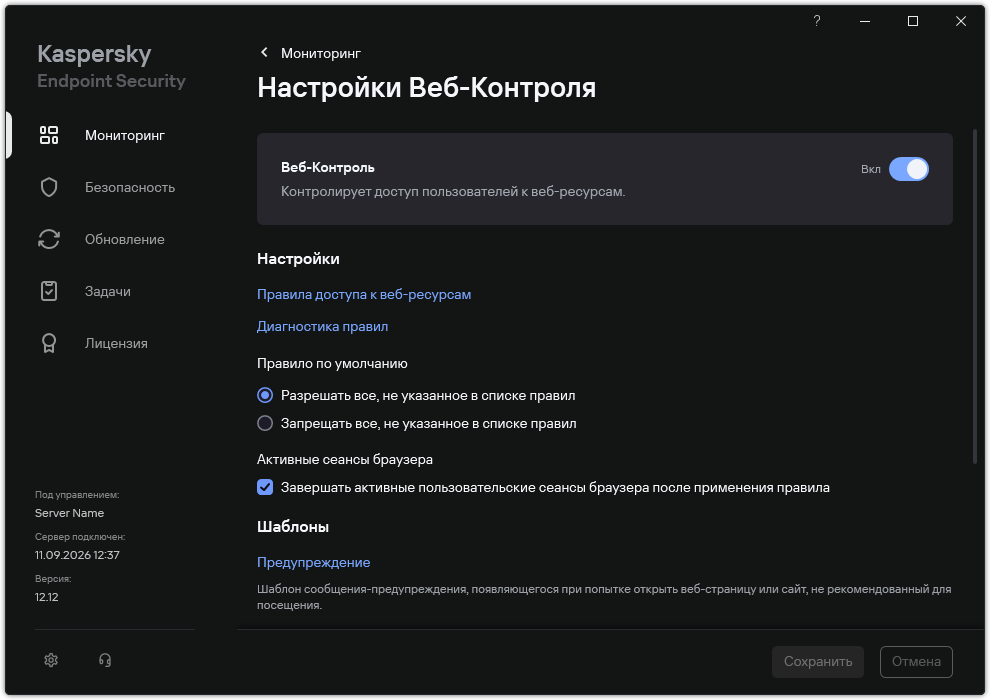Minimize the Kaspersky window
The image size is (990, 700).
coord(865,21)
